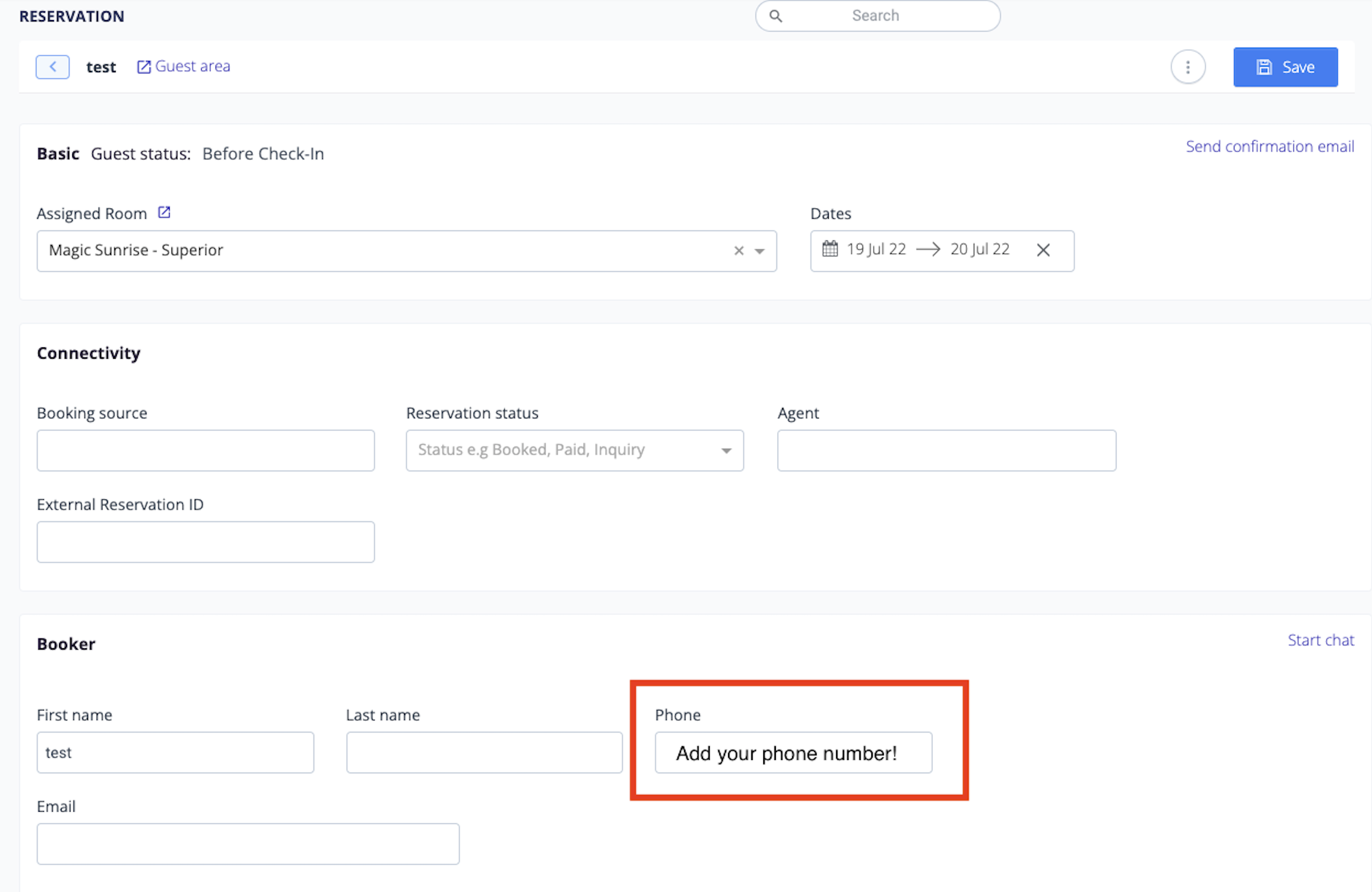This screenshot has width=1372, height=892.
Task: Select the 19 Jul 22 start date
Action: pyautogui.click(x=876, y=249)
